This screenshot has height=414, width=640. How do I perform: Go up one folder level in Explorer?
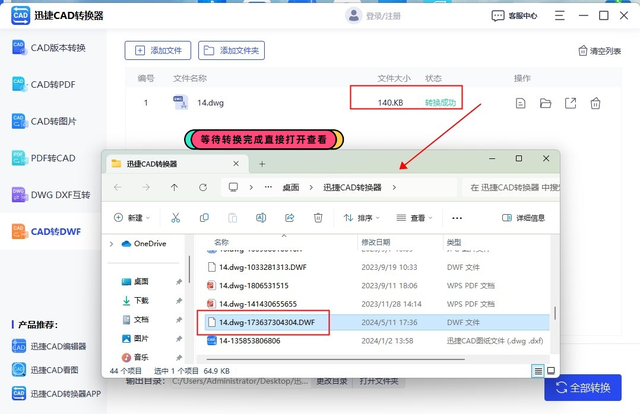[174, 187]
